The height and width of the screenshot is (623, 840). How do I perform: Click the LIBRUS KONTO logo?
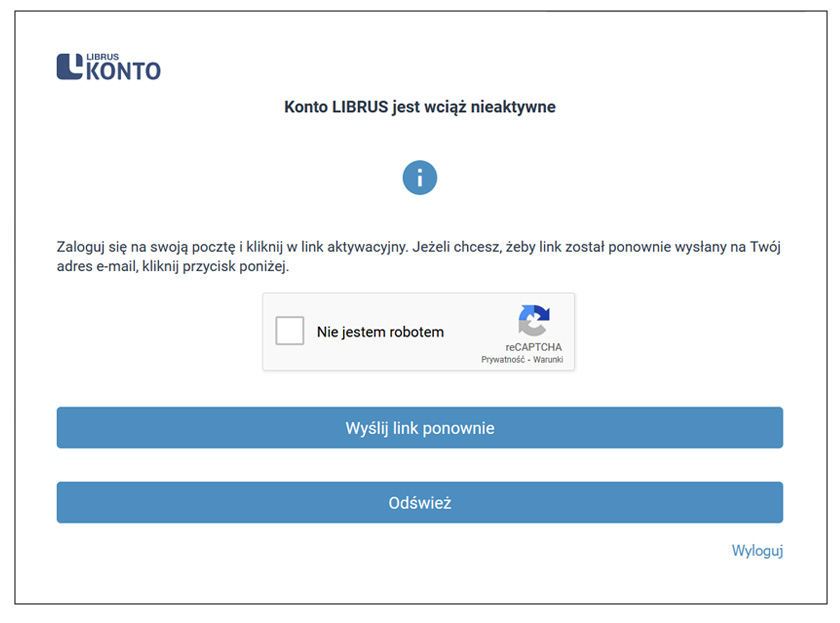(109, 66)
